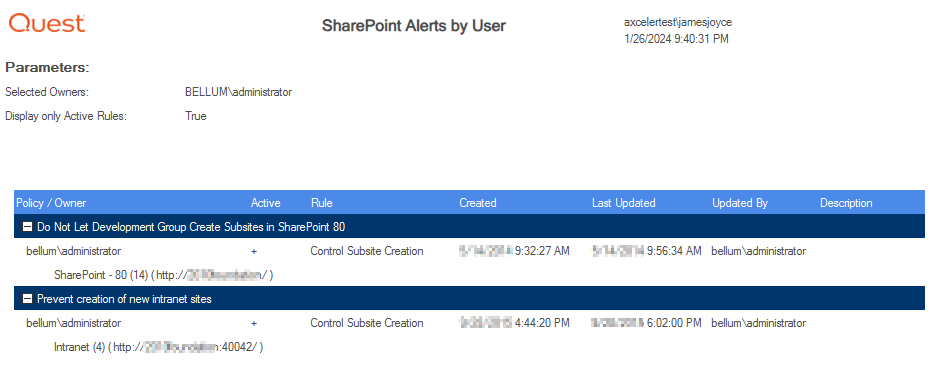Click the Quest logo
Image resolution: width=950 pixels, height=378 pixels.
47,24
